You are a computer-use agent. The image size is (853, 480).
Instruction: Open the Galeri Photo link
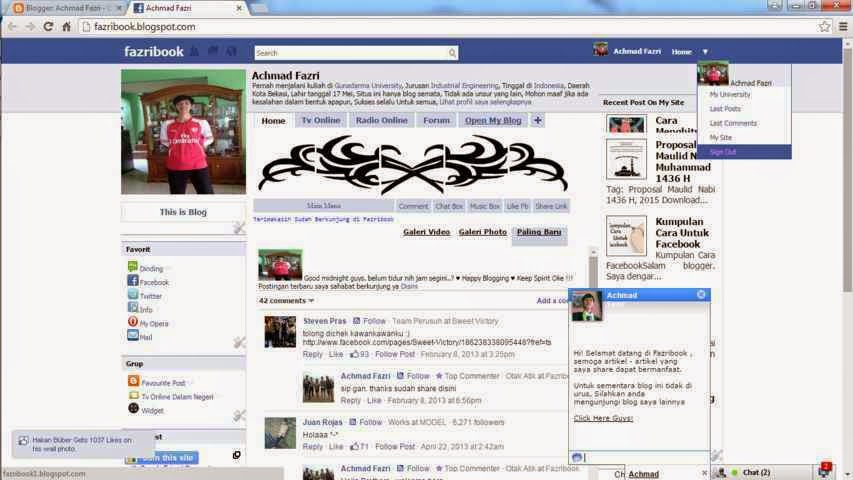click(483, 232)
